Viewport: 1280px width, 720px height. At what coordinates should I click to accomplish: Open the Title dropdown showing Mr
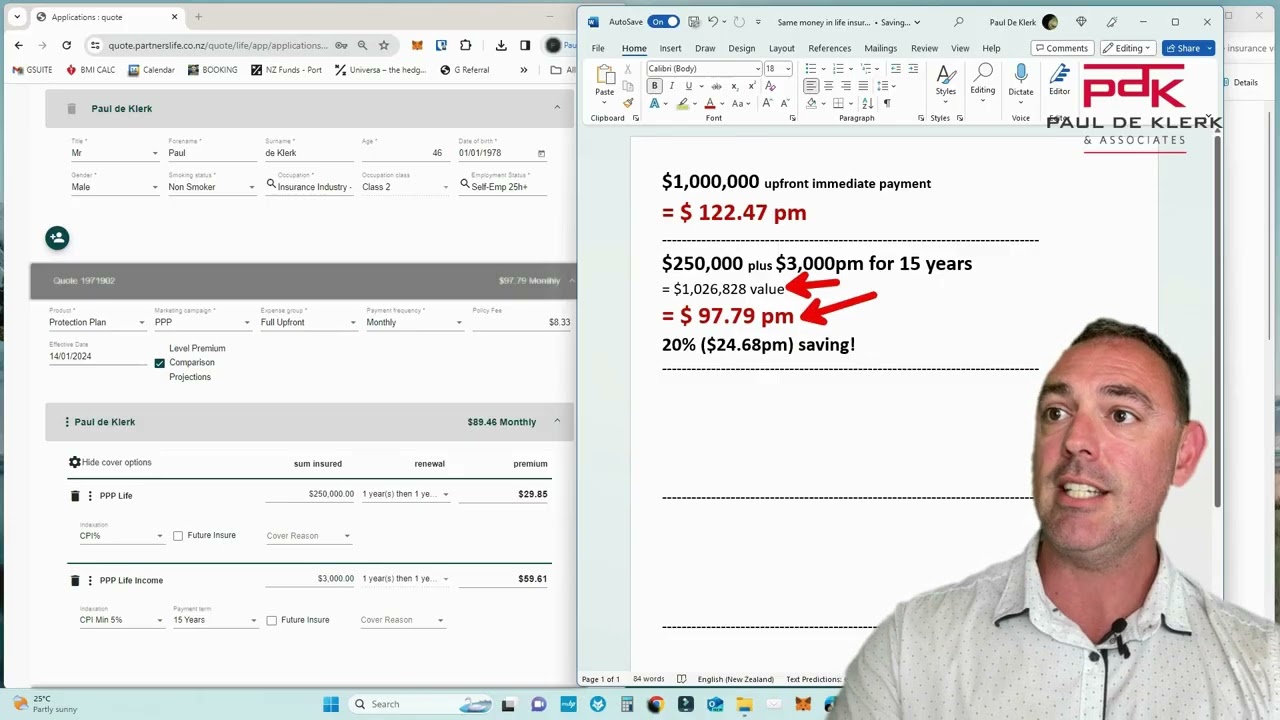pyautogui.click(x=115, y=153)
